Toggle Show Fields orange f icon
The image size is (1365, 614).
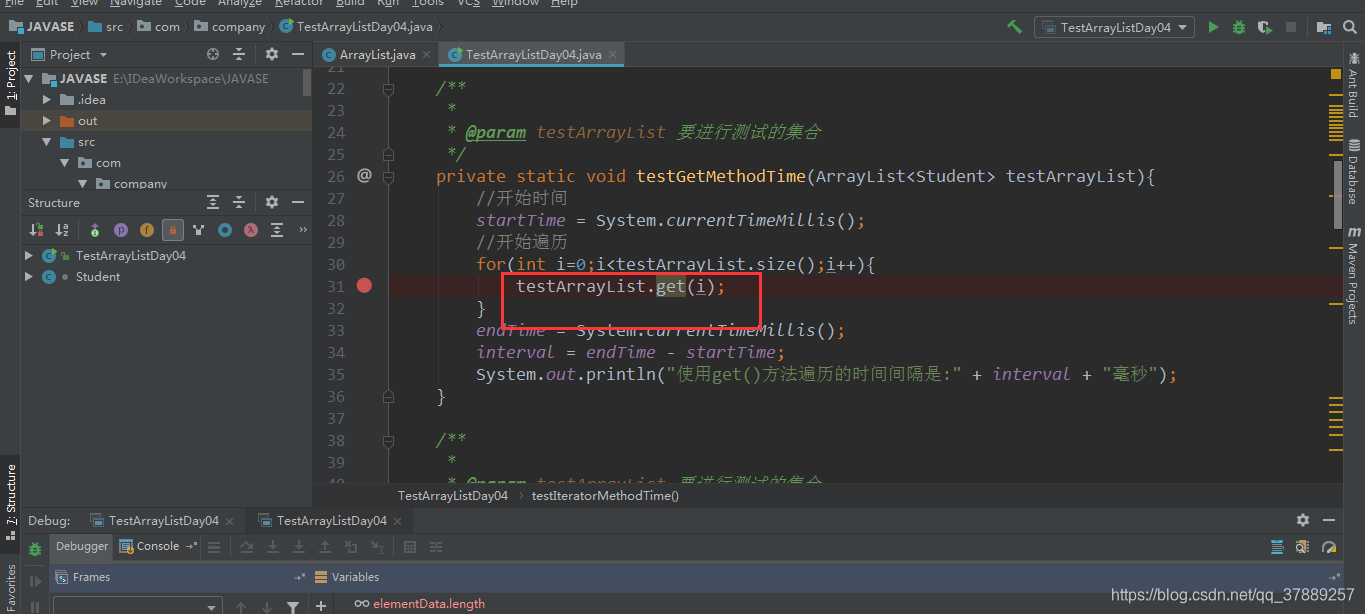click(x=147, y=230)
